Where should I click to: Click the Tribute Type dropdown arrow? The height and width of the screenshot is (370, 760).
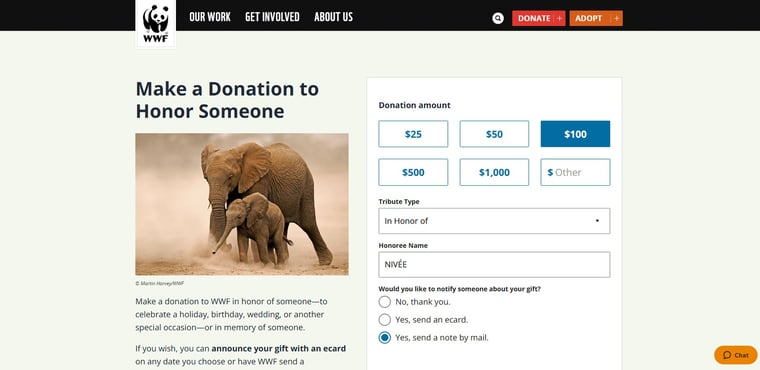pos(597,221)
